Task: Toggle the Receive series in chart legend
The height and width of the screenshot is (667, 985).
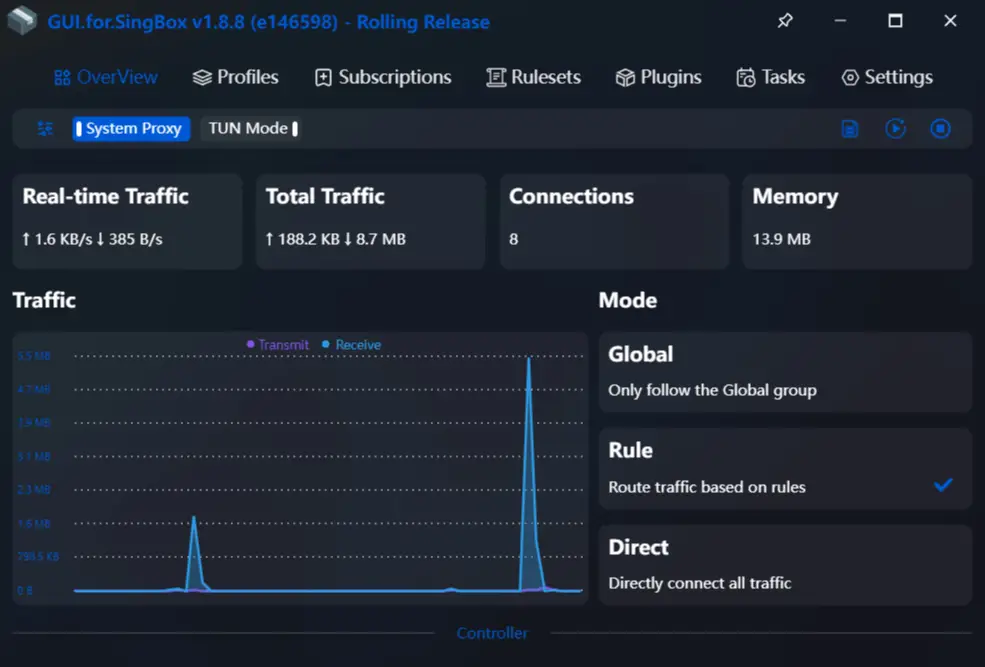Action: pos(351,345)
